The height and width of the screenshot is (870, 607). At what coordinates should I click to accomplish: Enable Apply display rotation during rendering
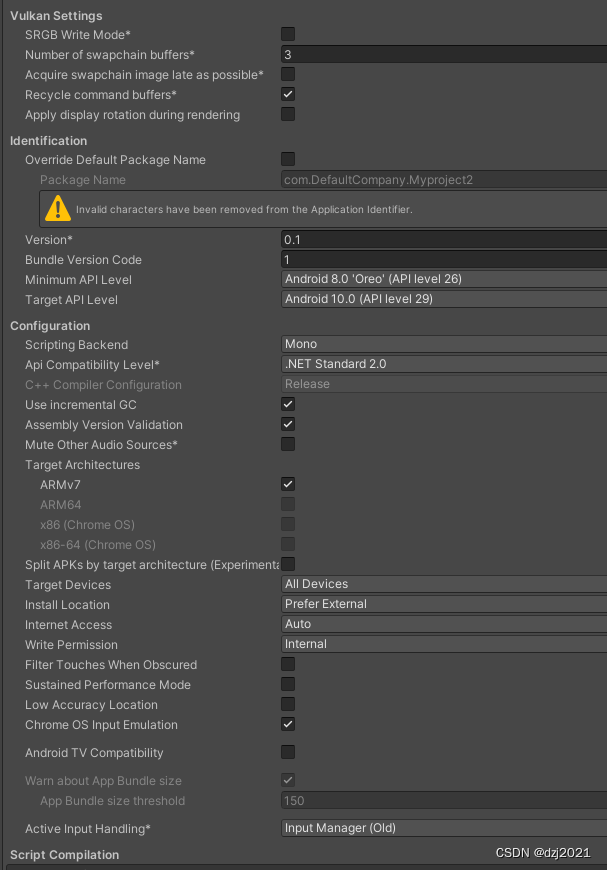point(288,115)
